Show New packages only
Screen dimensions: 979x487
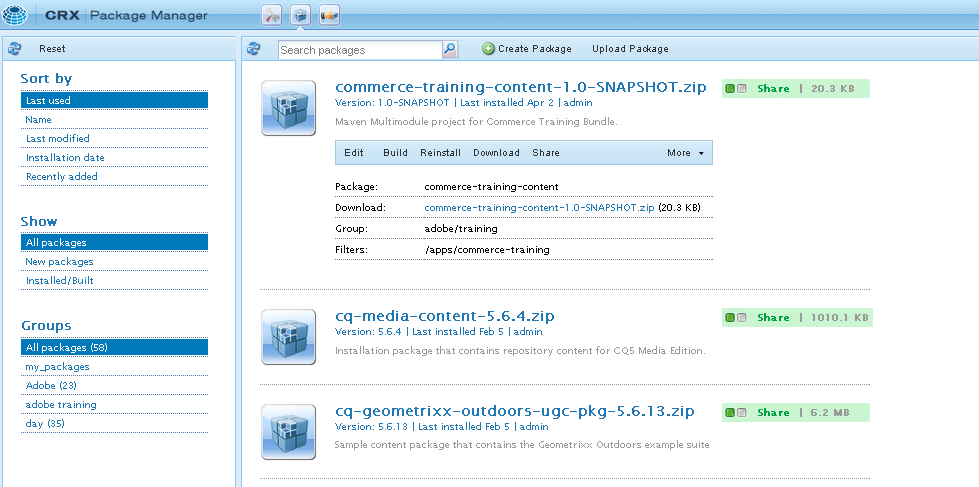tap(114, 262)
